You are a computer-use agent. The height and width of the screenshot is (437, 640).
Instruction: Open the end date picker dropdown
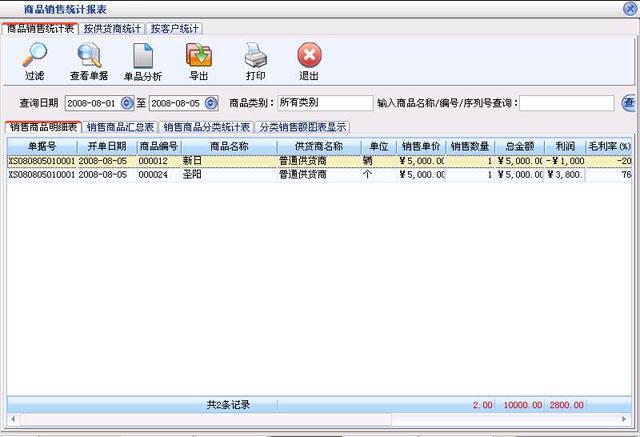click(211, 103)
